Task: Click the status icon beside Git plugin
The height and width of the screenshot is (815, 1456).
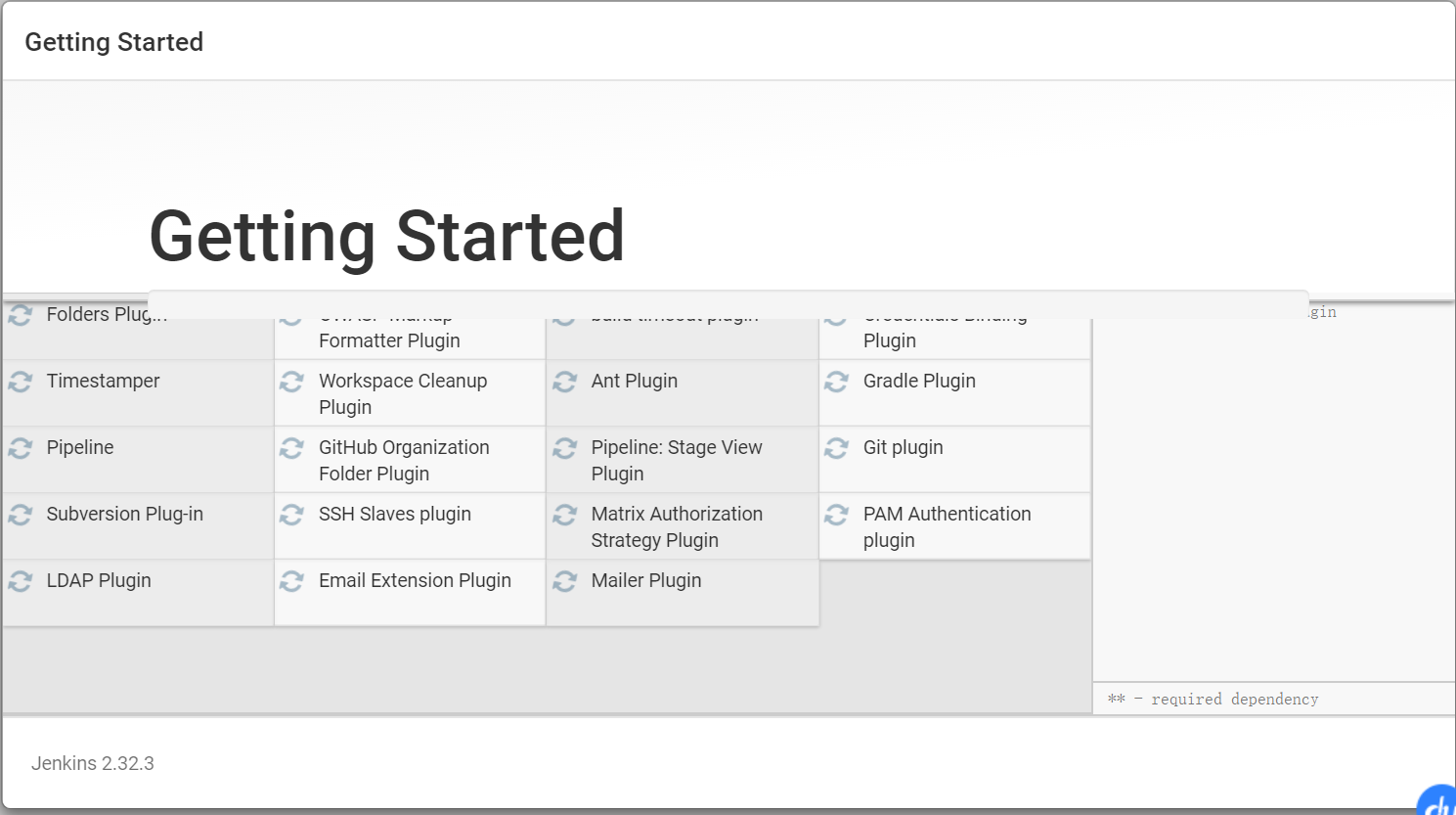Action: 836,448
